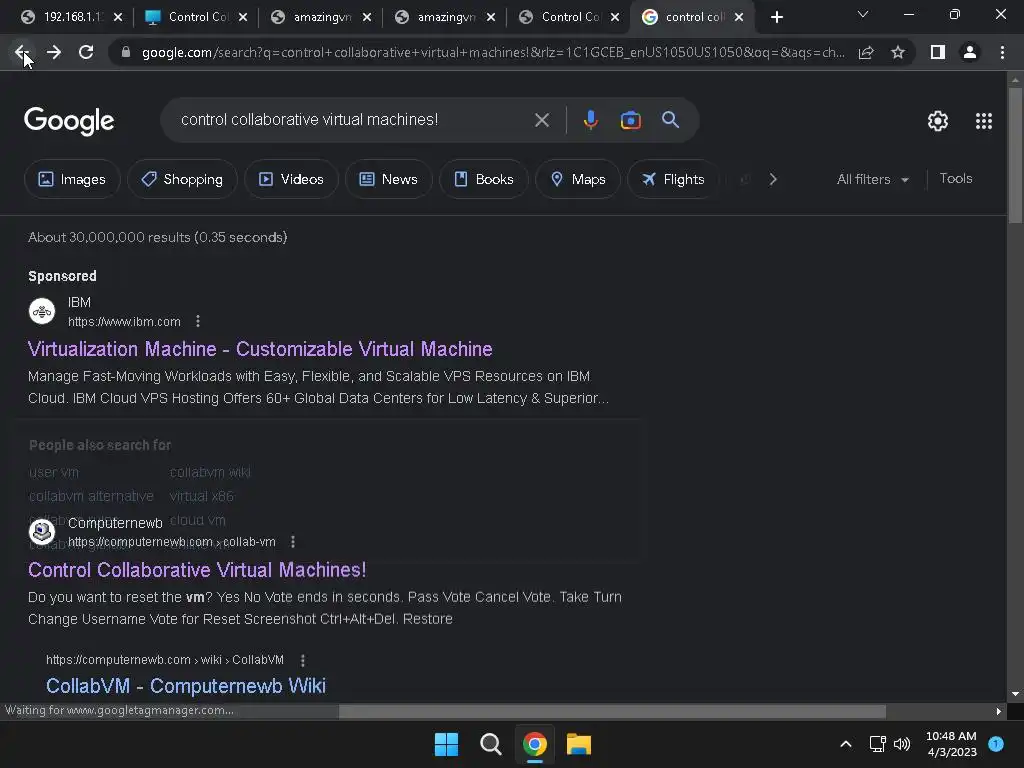Image resolution: width=1024 pixels, height=768 pixels.
Task: Go forward with the browser forward arrow
Action: pyautogui.click(x=54, y=52)
